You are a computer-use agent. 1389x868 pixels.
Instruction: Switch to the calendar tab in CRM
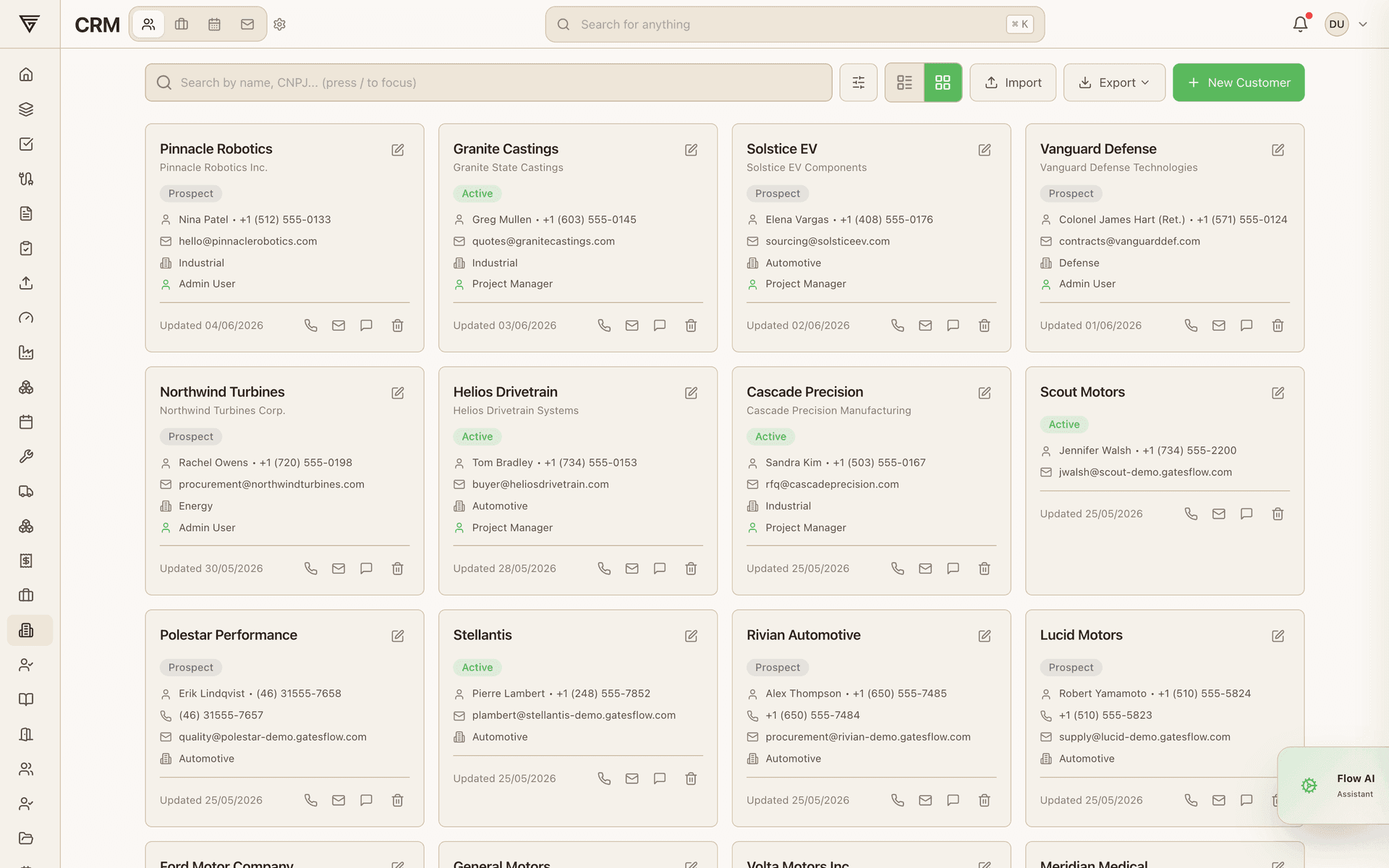(x=214, y=25)
